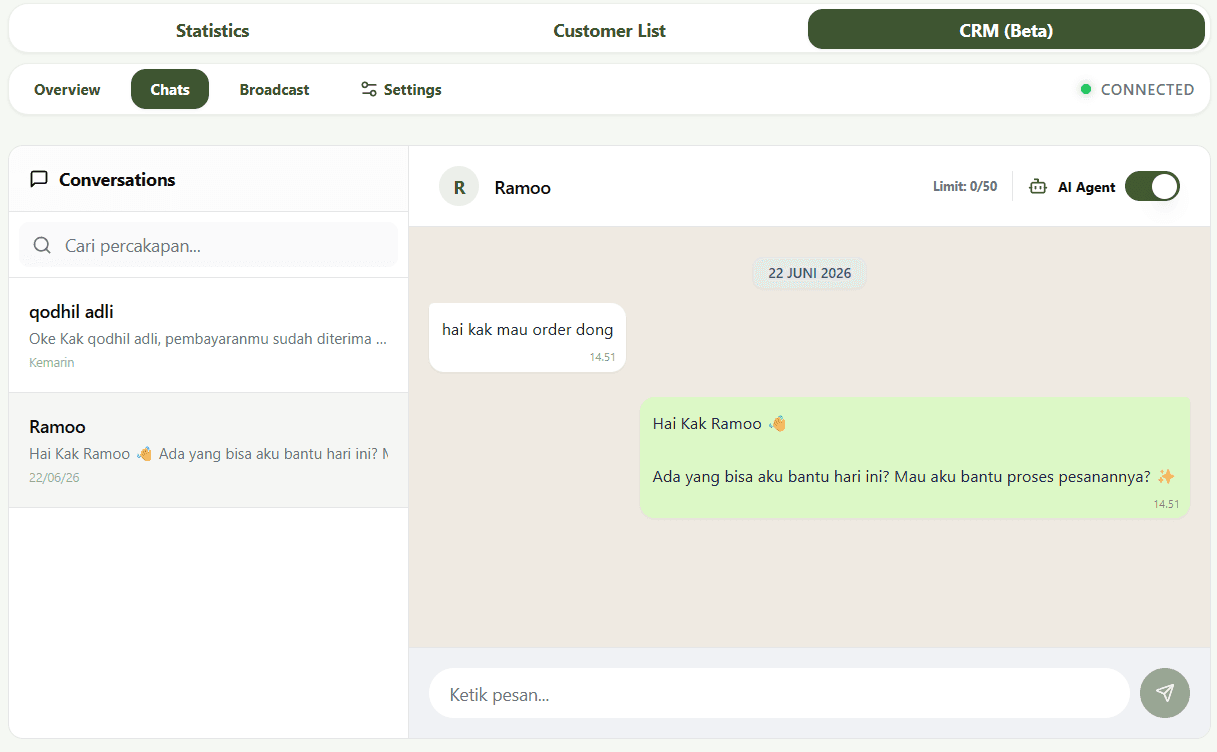This screenshot has height=752, width=1217.
Task: Select the Chats section
Action: coord(170,89)
